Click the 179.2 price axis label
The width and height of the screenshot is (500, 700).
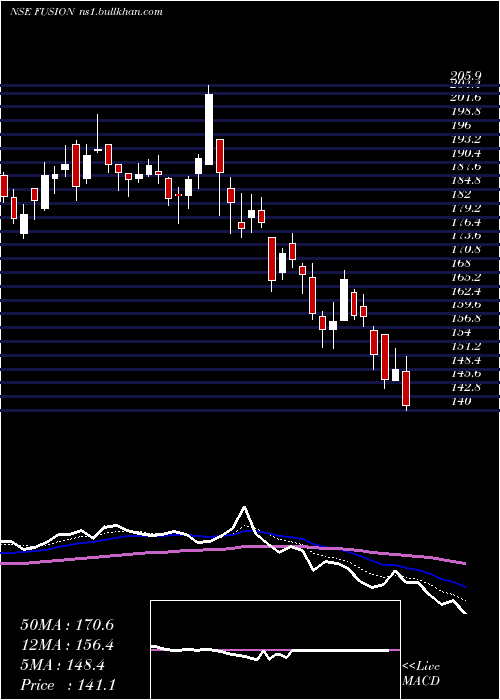click(x=466, y=208)
